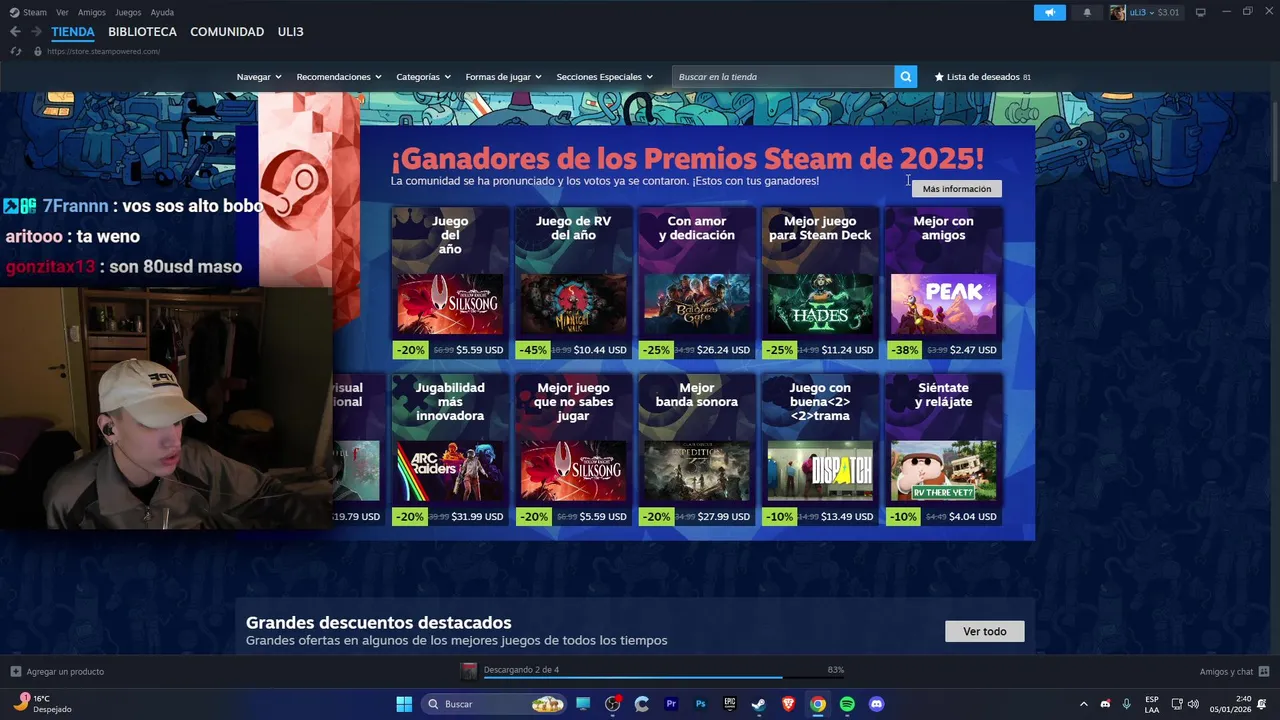Image resolution: width=1280 pixels, height=720 pixels.
Task: Switch to the ULI3 profile tab
Action: (290, 32)
